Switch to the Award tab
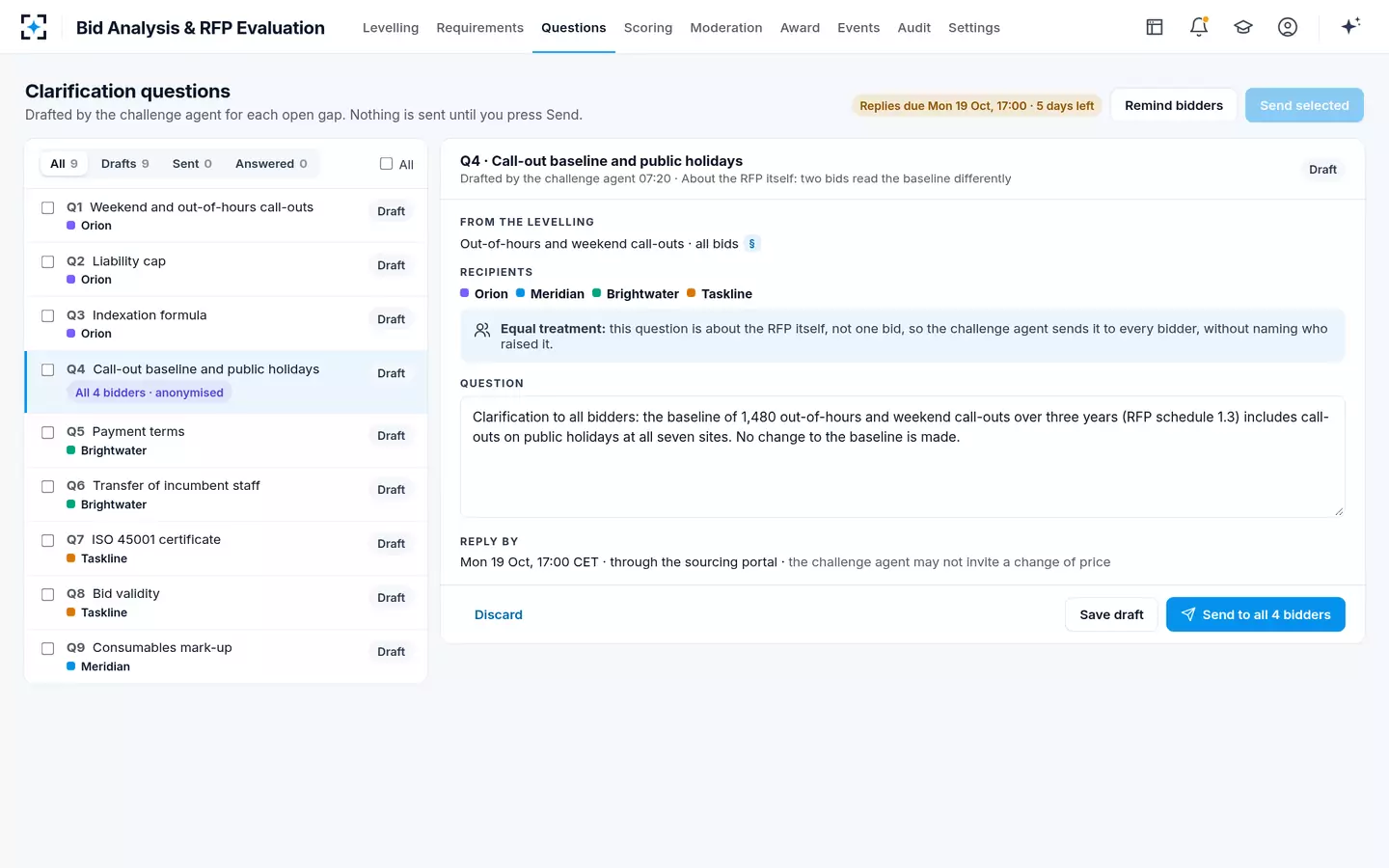The height and width of the screenshot is (868, 1389). point(800,28)
